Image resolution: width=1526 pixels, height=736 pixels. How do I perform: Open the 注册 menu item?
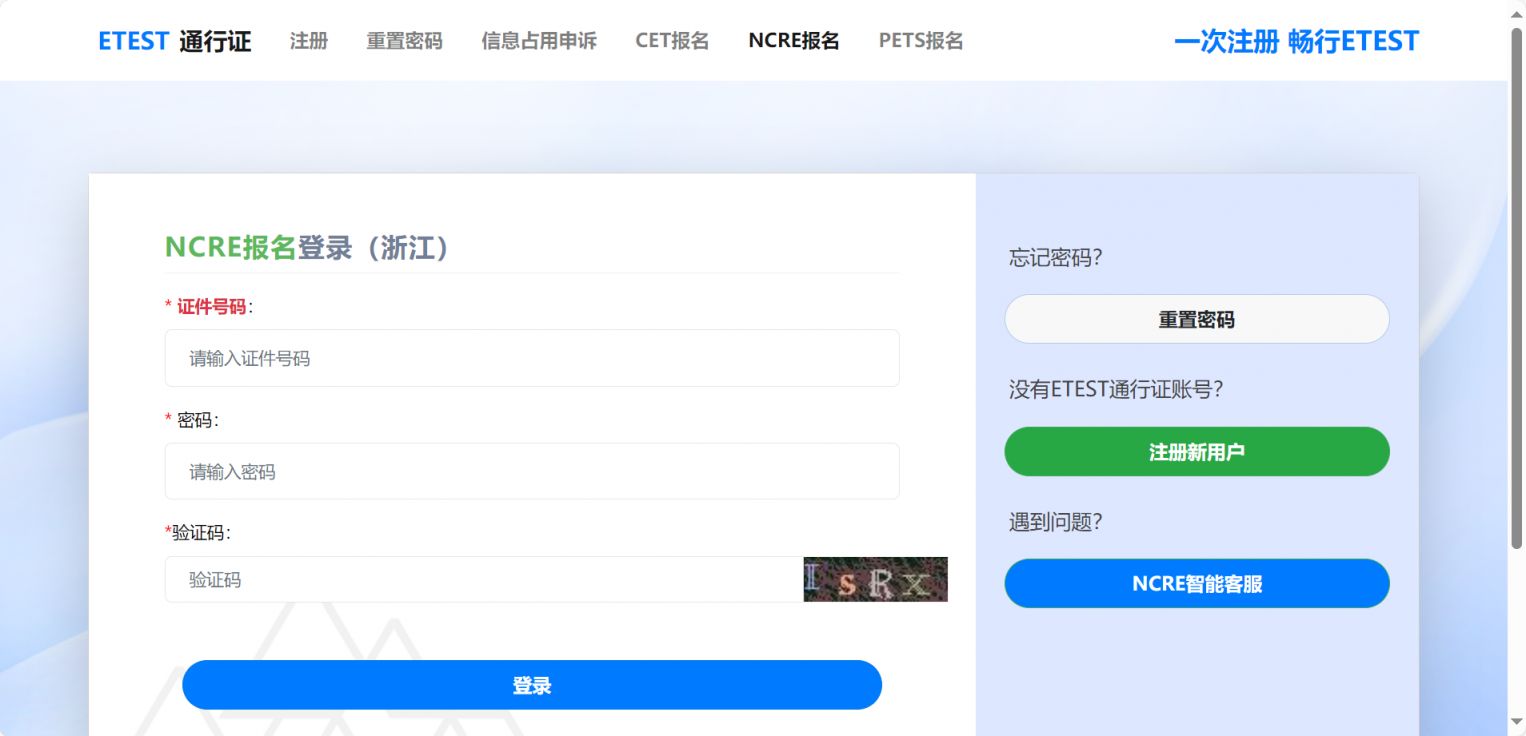point(309,41)
